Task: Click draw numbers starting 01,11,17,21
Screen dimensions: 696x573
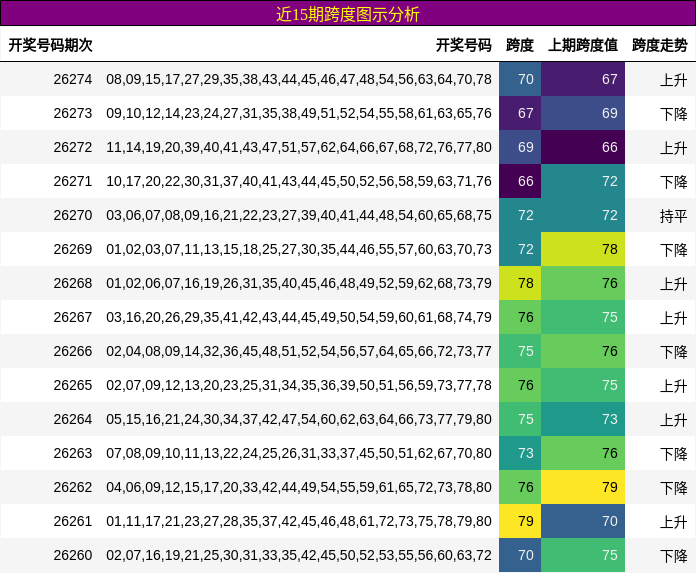Action: (299, 521)
